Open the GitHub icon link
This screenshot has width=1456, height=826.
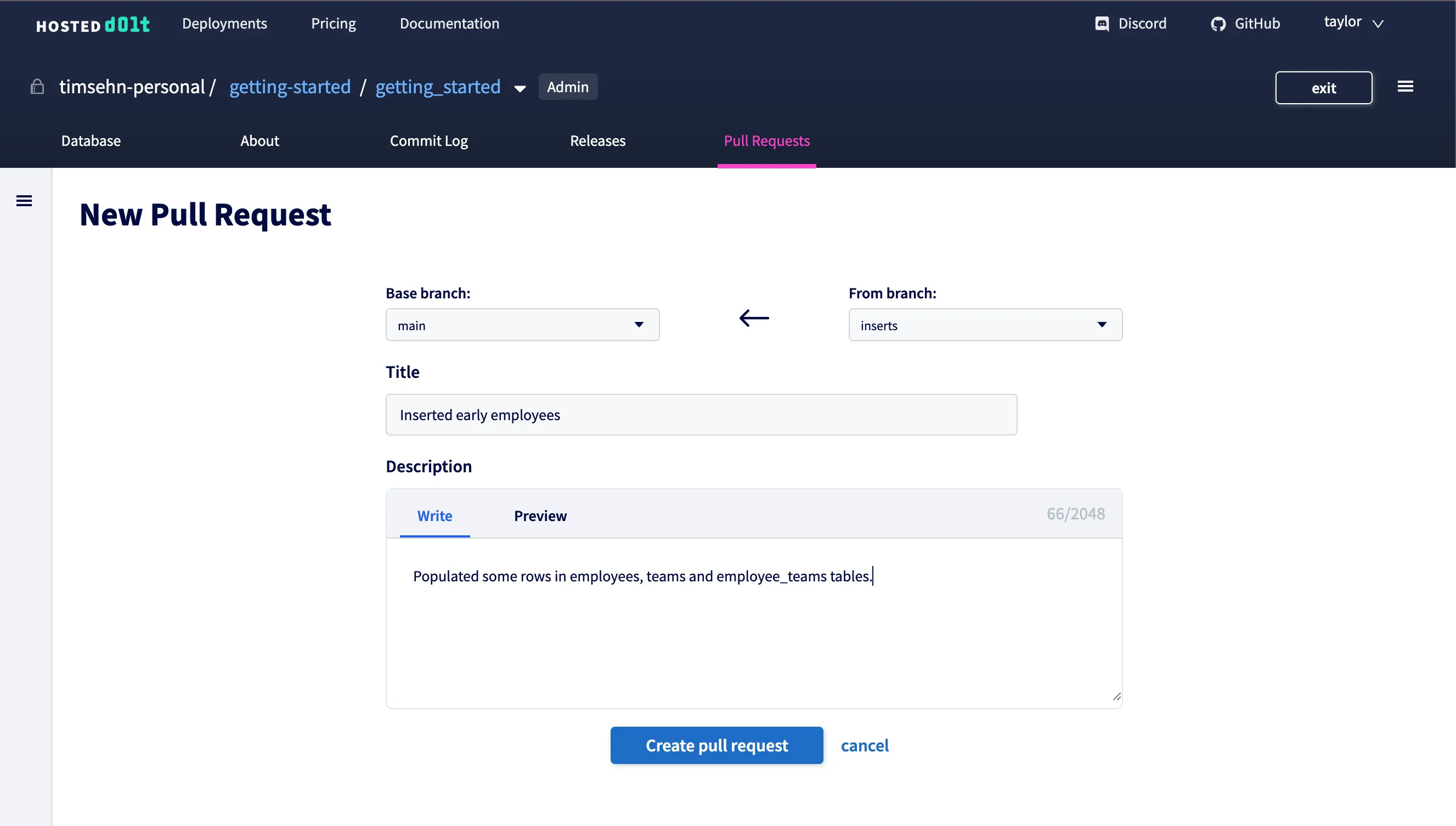click(x=1219, y=23)
